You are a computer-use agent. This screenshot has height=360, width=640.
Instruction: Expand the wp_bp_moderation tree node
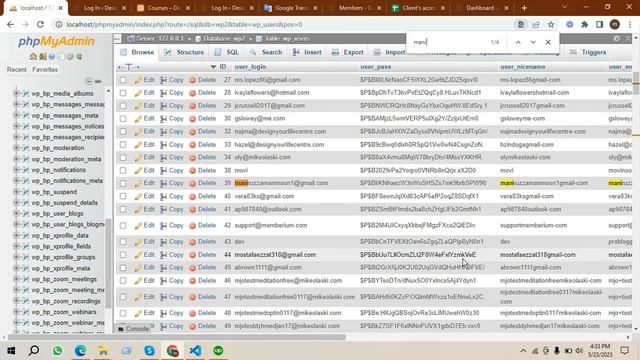tap(16, 148)
